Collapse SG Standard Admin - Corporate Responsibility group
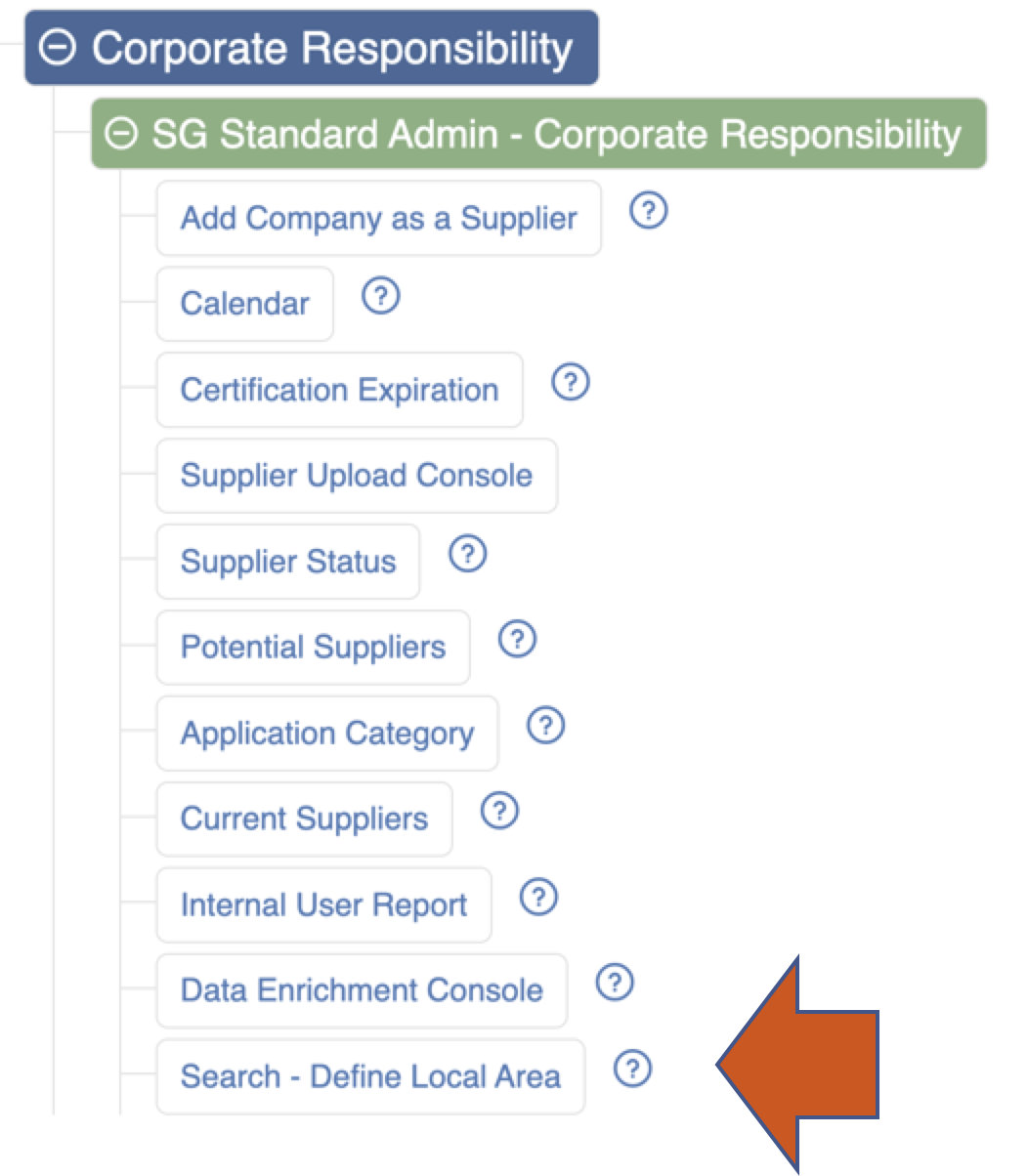 pyautogui.click(x=122, y=134)
